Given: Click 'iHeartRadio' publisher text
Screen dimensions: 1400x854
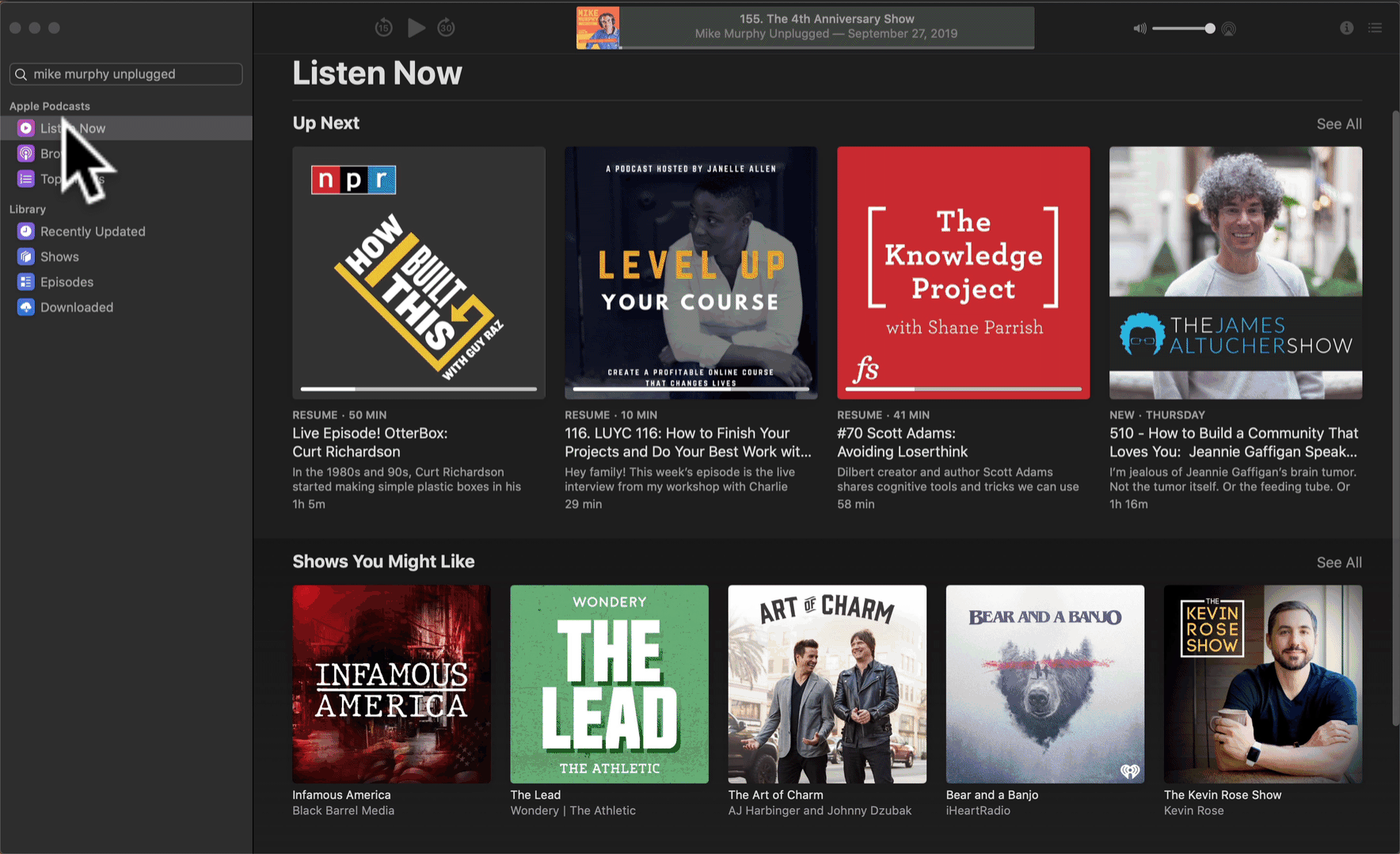Looking at the screenshot, I should tap(978, 810).
